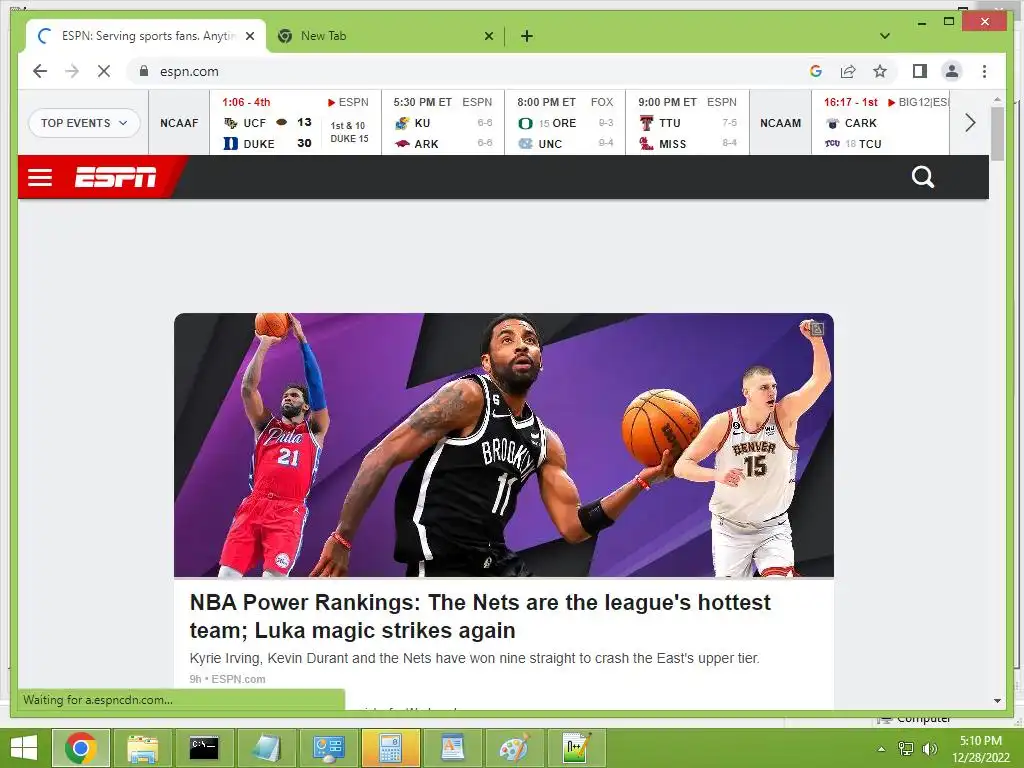Open Chrome from the taskbar
Screen dimensions: 1024x768
pos(81,748)
